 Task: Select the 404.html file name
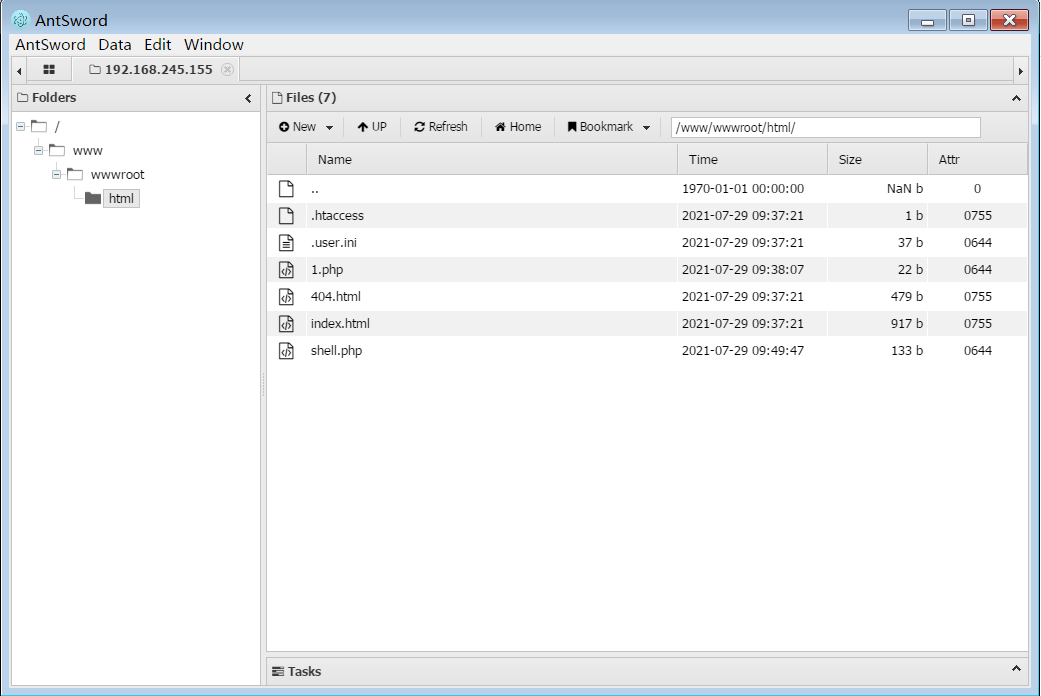336,297
